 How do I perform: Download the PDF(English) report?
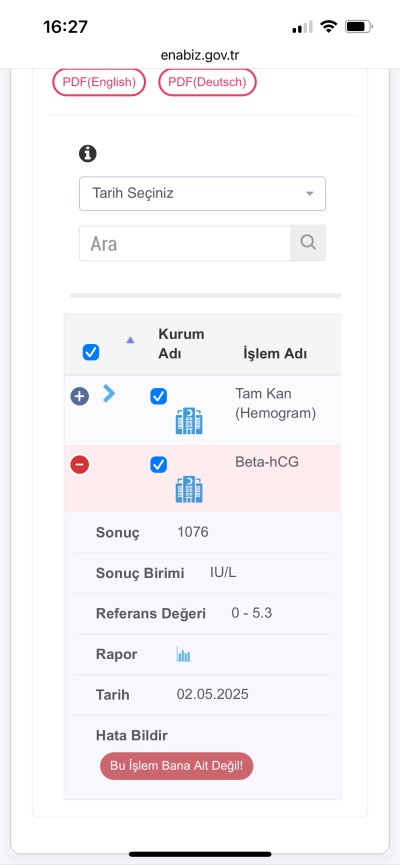pyautogui.click(x=99, y=82)
